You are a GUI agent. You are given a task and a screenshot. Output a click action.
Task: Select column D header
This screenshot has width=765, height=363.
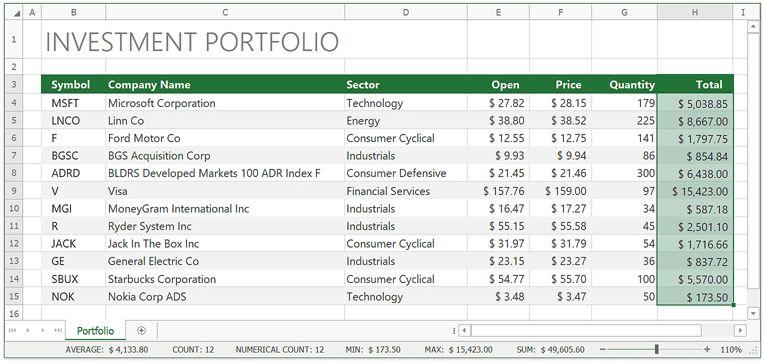[x=406, y=13]
